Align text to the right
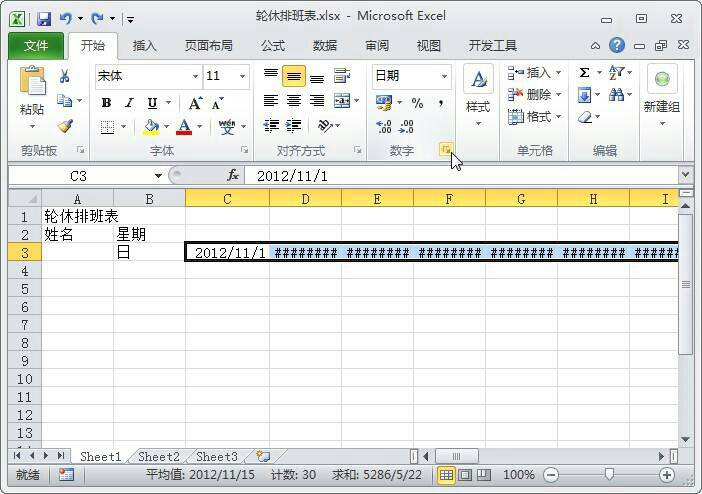Screen dimensions: 702x494 click(x=317, y=101)
